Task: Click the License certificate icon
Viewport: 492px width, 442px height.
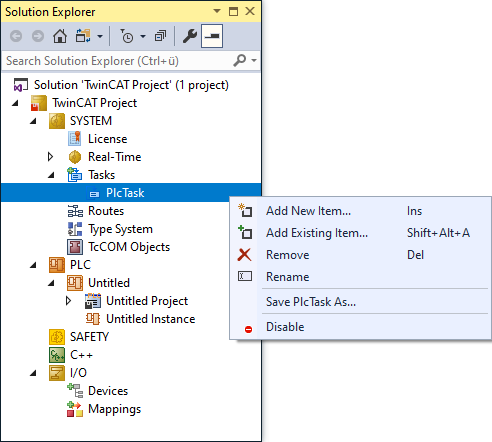Action: 75,139
